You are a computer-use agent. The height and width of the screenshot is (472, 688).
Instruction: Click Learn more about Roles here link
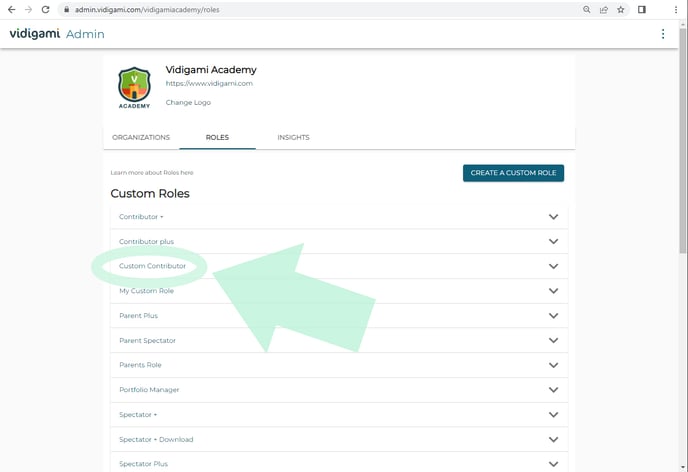(152, 172)
